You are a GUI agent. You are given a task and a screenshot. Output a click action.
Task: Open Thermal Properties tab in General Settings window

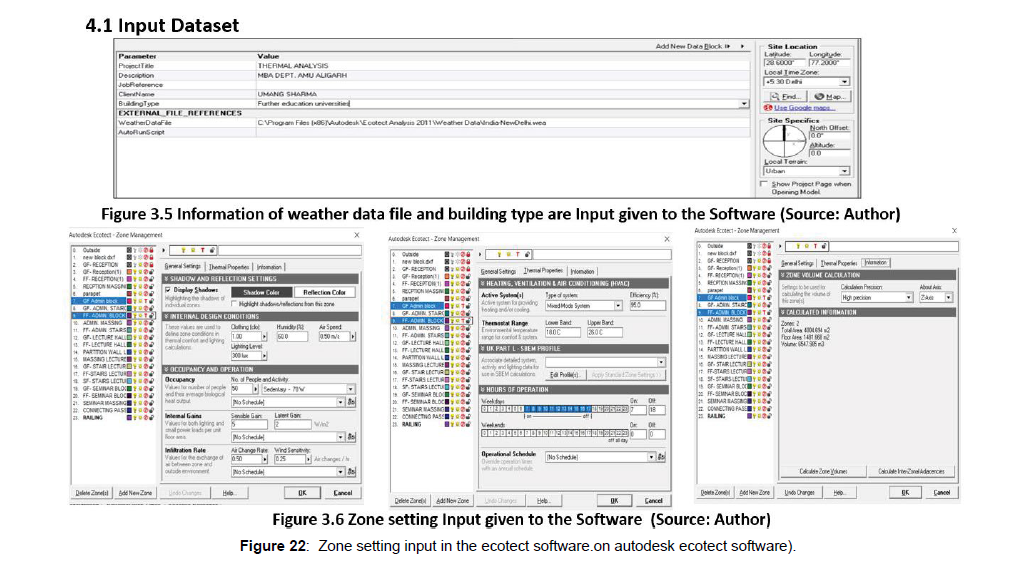(229, 267)
